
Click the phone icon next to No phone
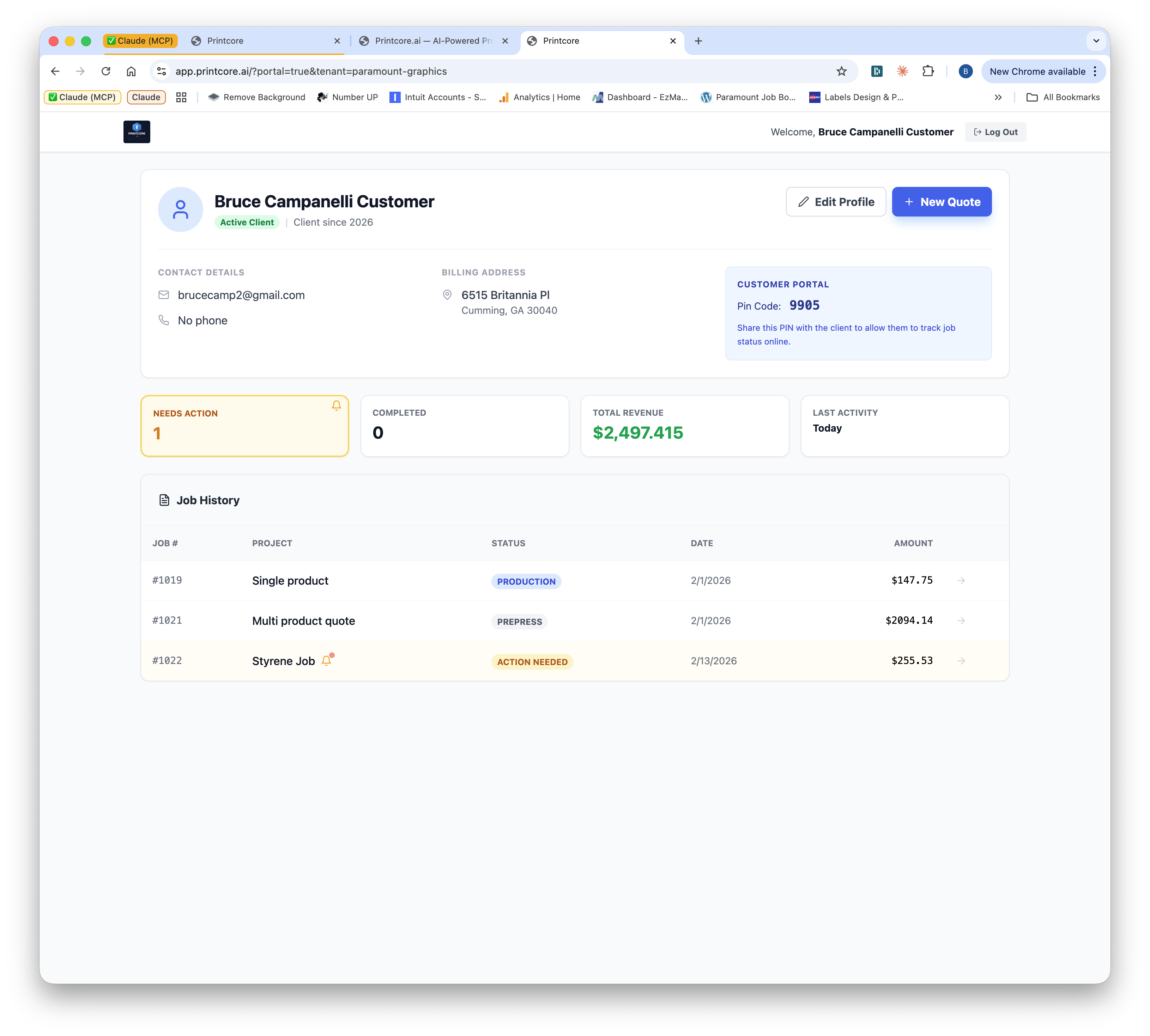pyautogui.click(x=164, y=320)
